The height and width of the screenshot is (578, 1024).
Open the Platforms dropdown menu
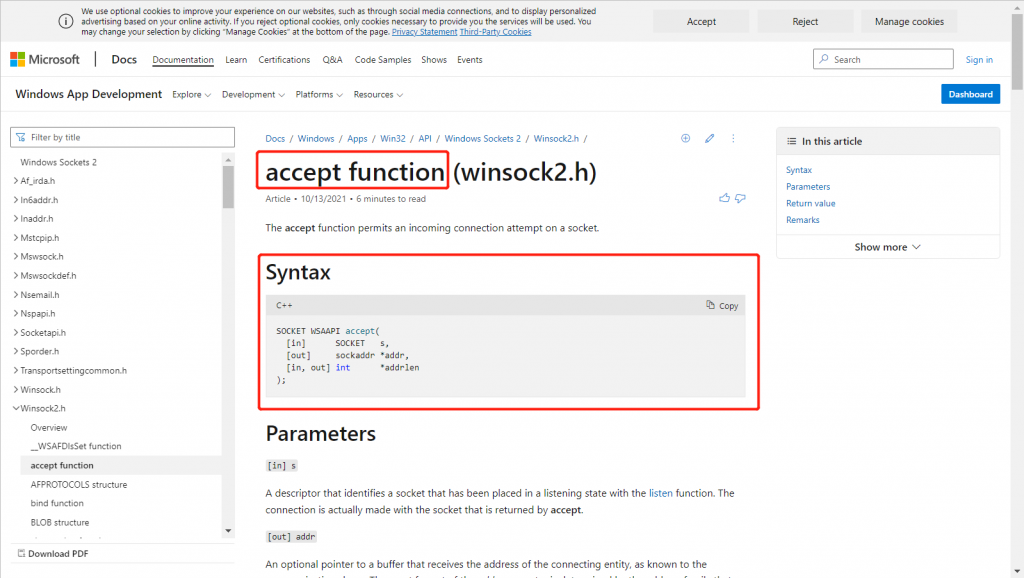pyautogui.click(x=319, y=95)
